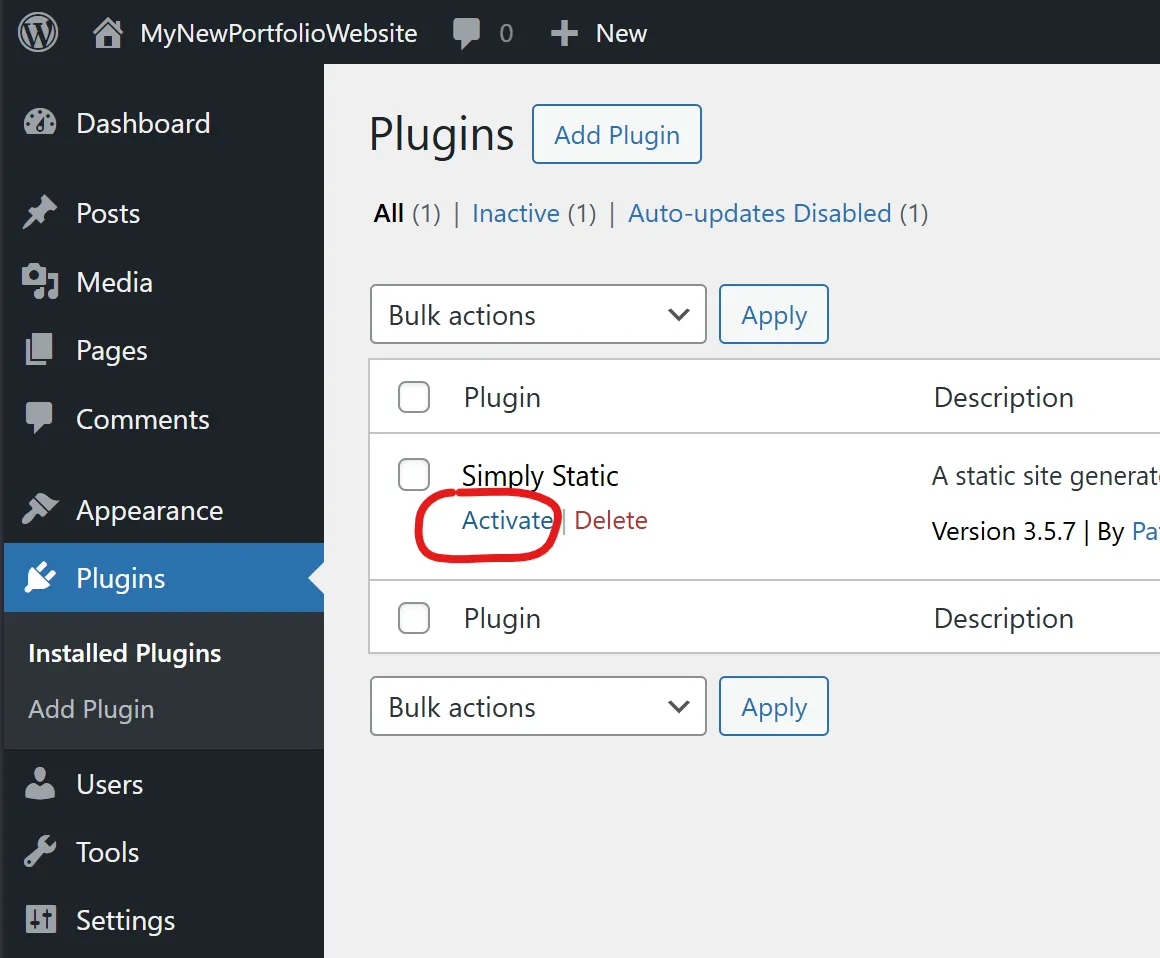
Task: Click the WordPress logo icon
Action: coord(38,33)
